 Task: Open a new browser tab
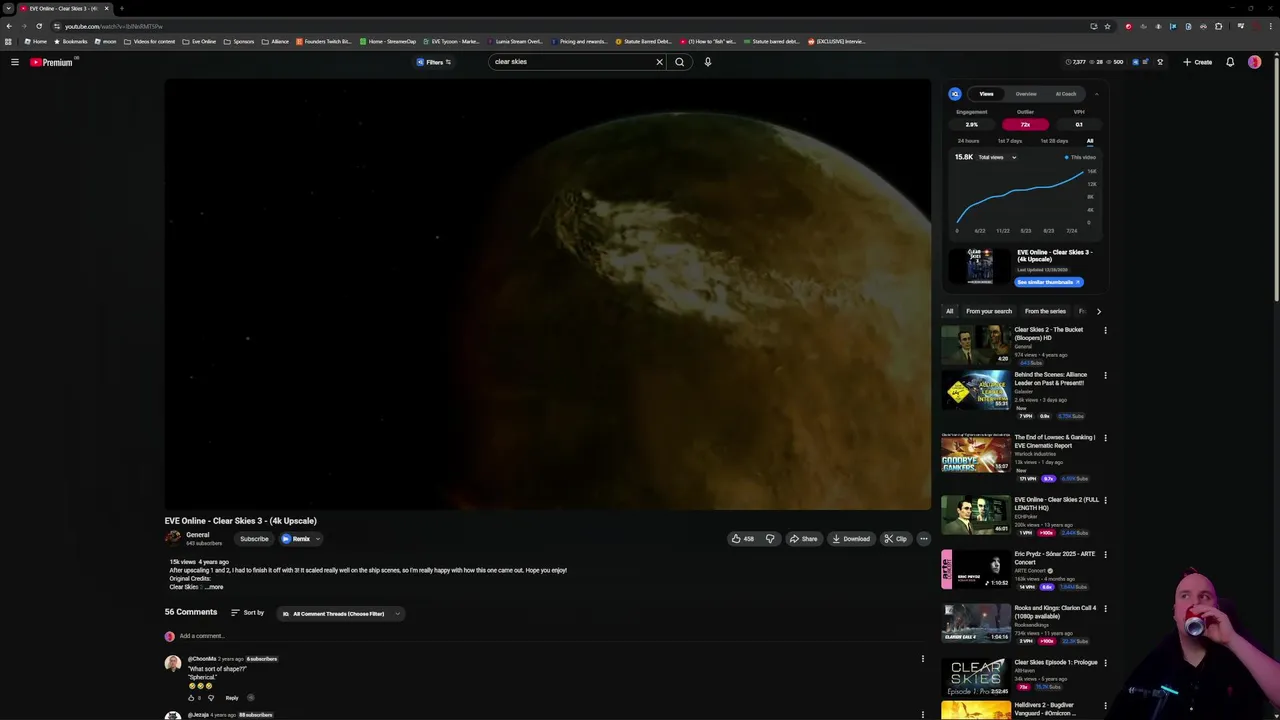121,8
